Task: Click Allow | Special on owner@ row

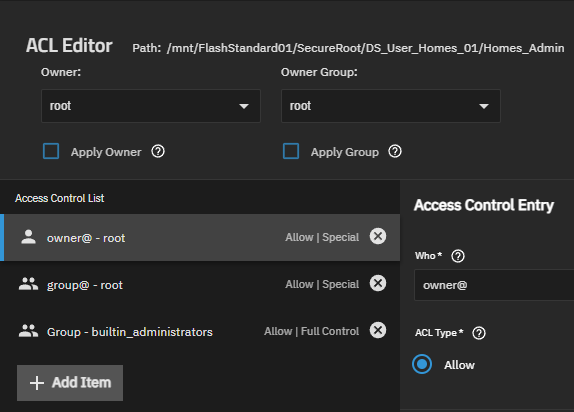Action: 322,237
